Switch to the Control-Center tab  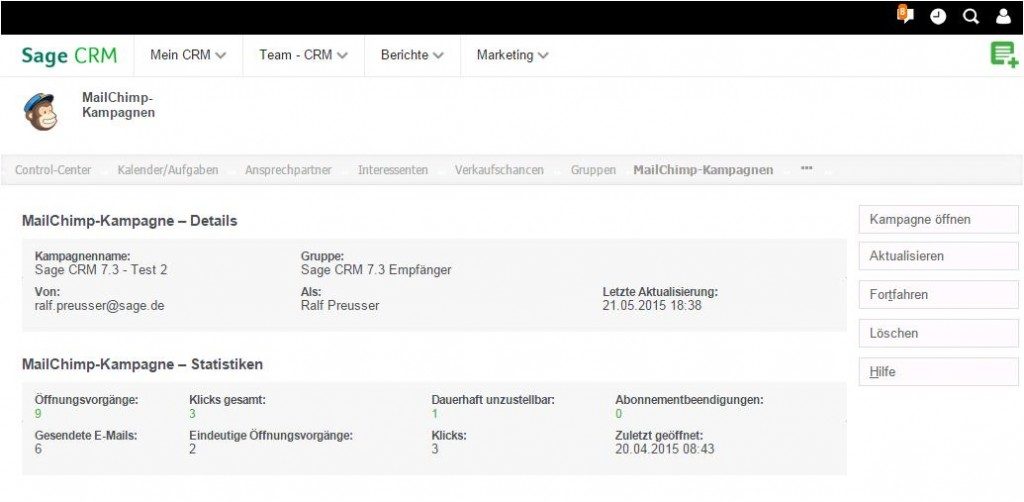[53, 170]
